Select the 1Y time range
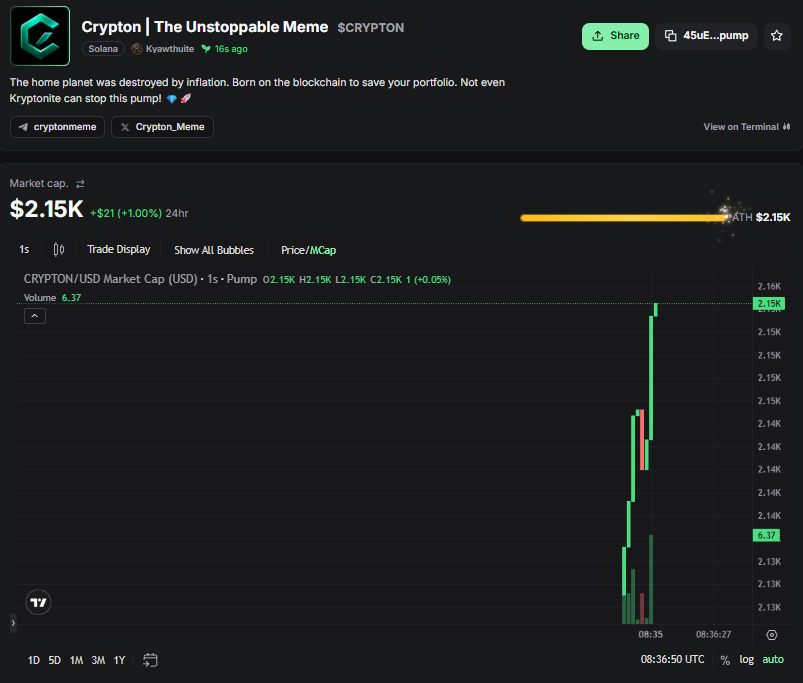 [119, 660]
